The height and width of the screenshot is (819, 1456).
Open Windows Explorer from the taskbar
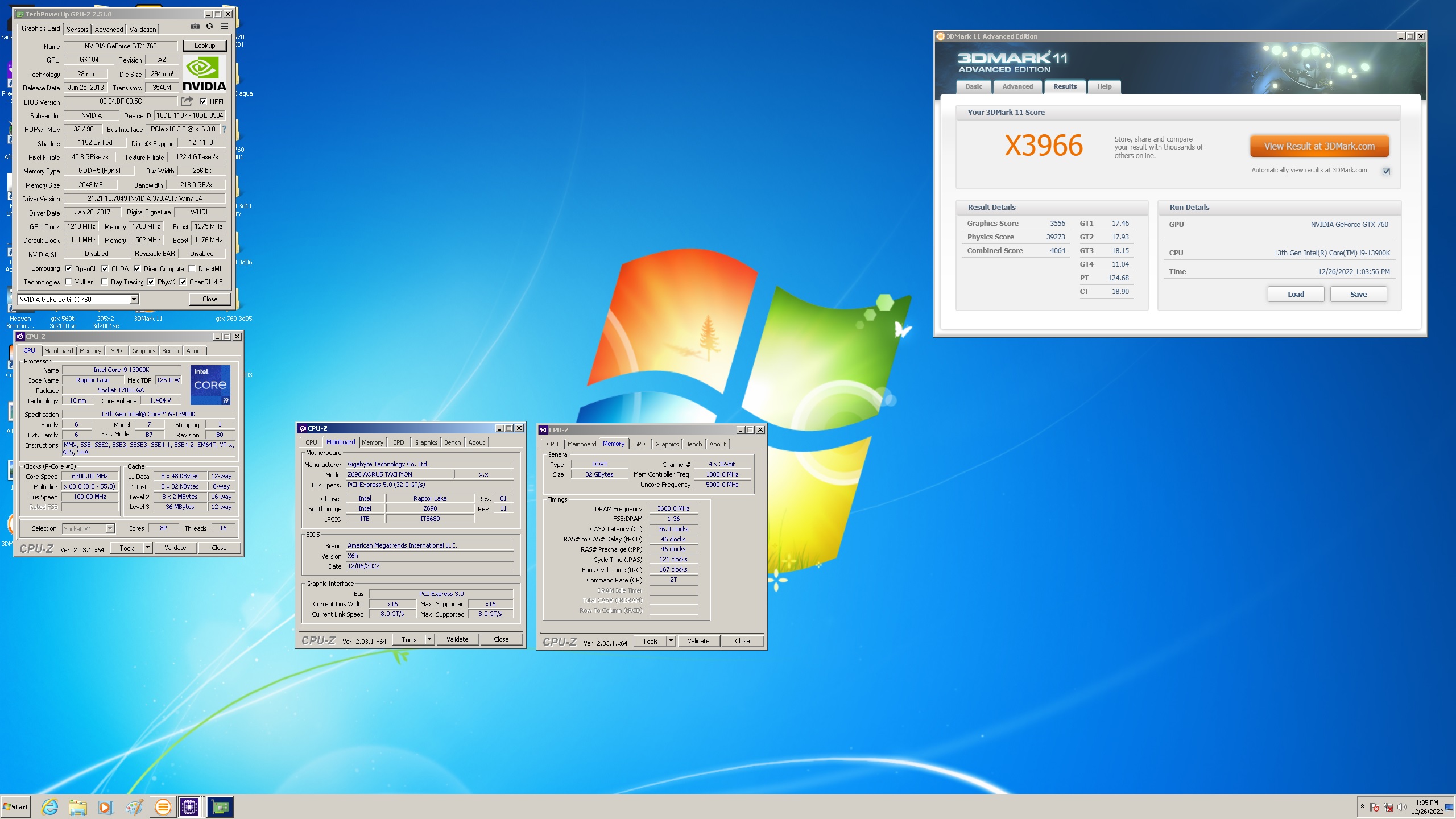coord(78,806)
